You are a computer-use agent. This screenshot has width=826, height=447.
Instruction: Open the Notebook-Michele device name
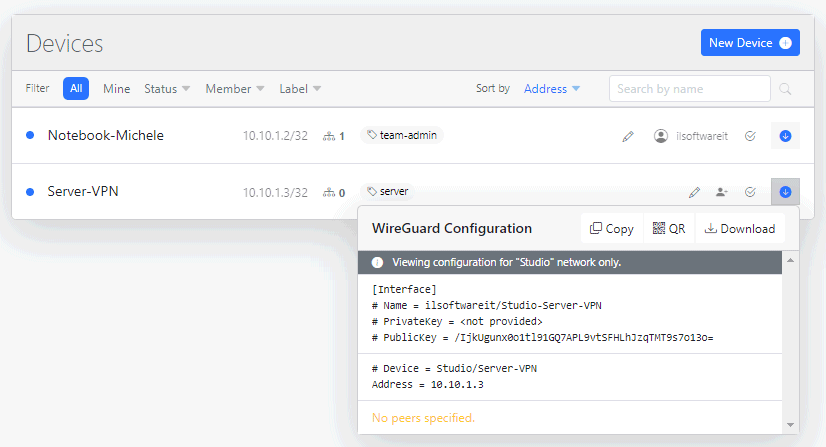click(x=105, y=135)
